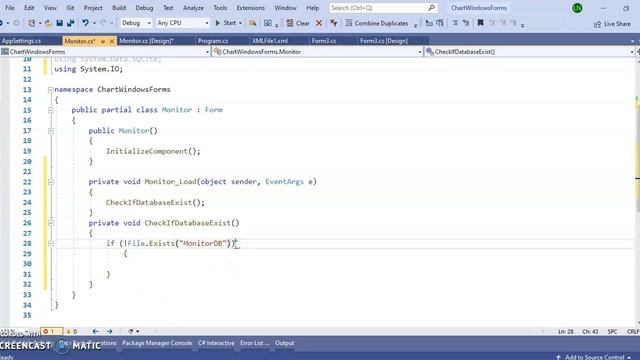The height and width of the screenshot is (360, 640).
Task: Click the error count indicator showing 1
Action: (51, 331)
